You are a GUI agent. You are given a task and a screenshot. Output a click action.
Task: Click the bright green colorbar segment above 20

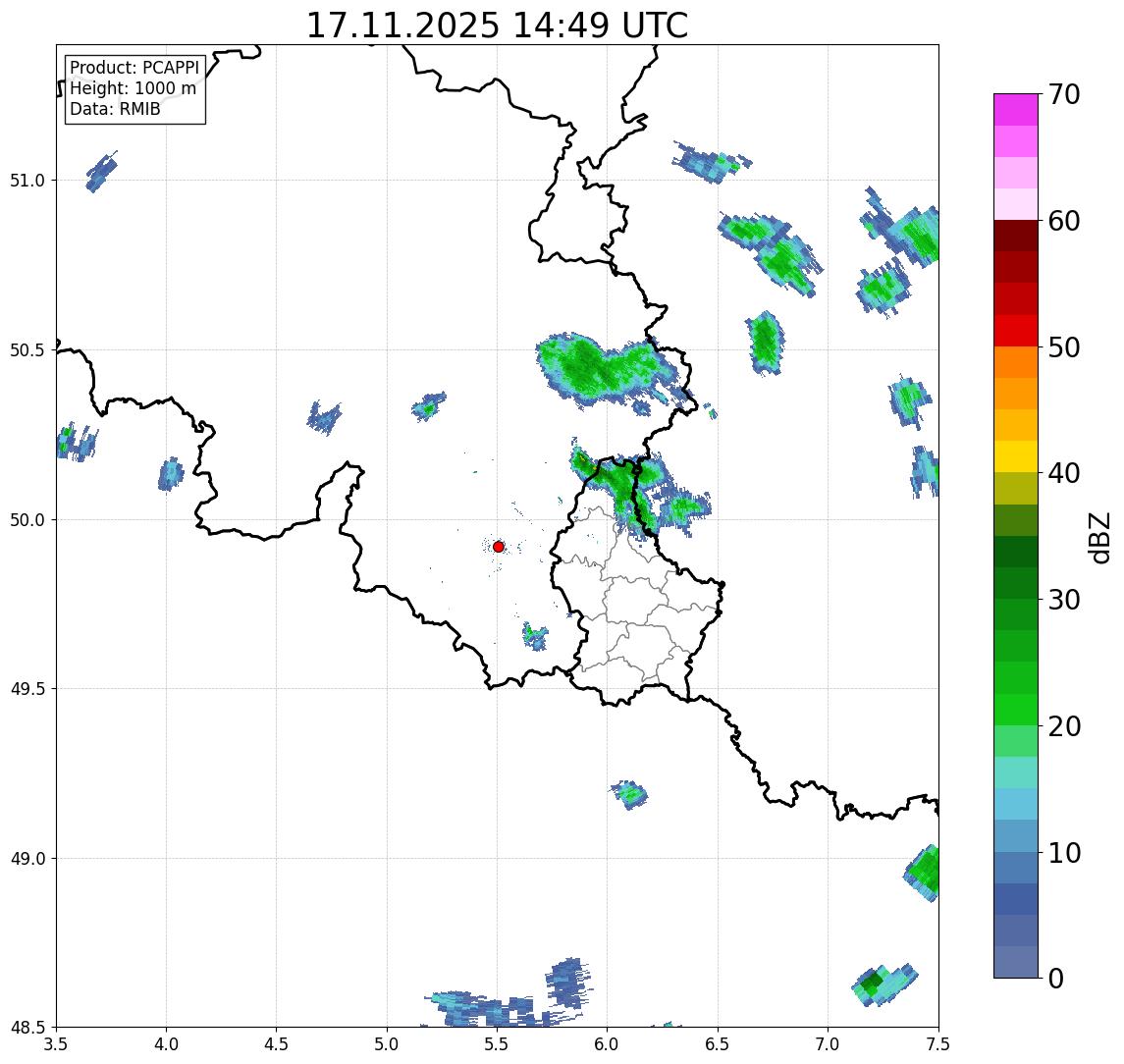click(1016, 709)
